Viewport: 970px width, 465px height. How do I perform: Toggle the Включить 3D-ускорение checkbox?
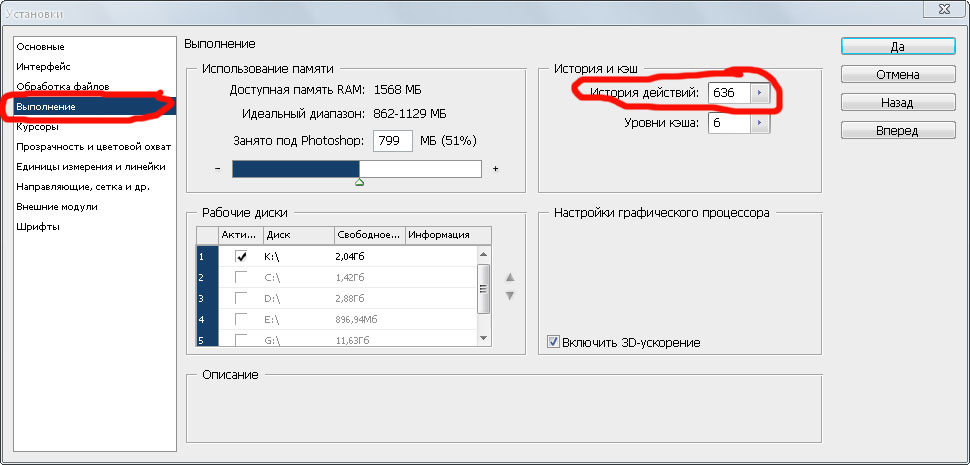tap(553, 343)
